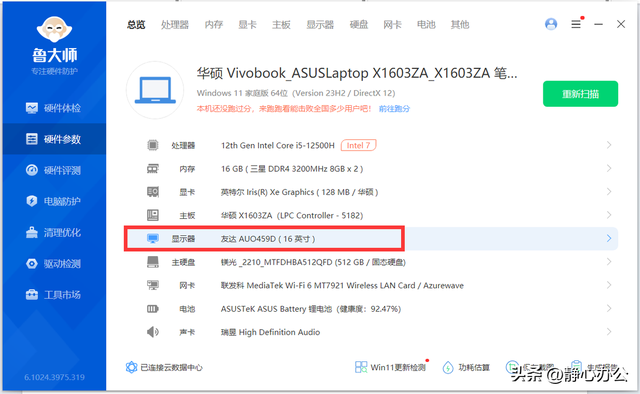
Task: Click the 已连接云数据中心 cloud status icon
Action: pyautogui.click(x=131, y=367)
